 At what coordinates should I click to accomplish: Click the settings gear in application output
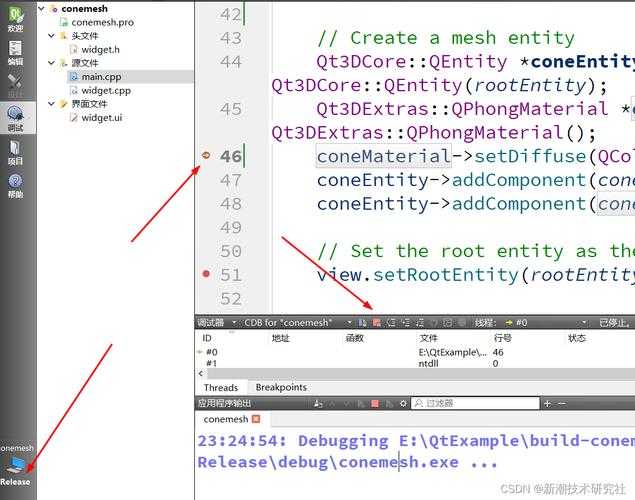tap(403, 404)
